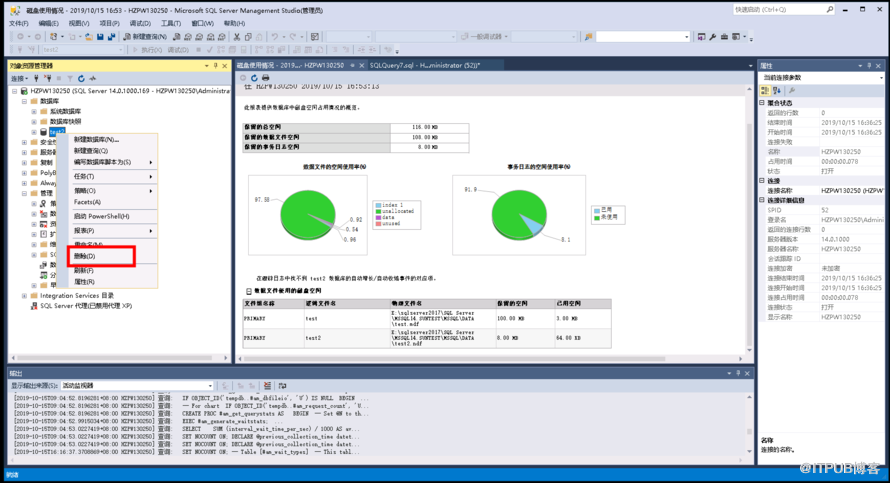Viewport: 890px width, 483px height.
Task: Expand the Integration Services 目录 node
Action: (24, 296)
